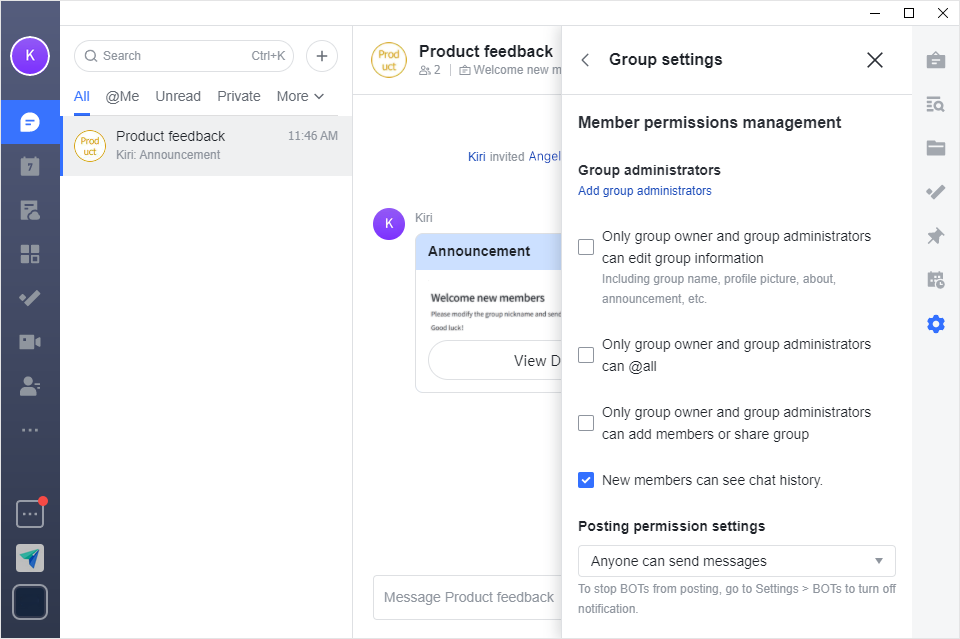Image resolution: width=960 pixels, height=639 pixels.
Task: Open the workbench grid icon
Action: [x=30, y=254]
